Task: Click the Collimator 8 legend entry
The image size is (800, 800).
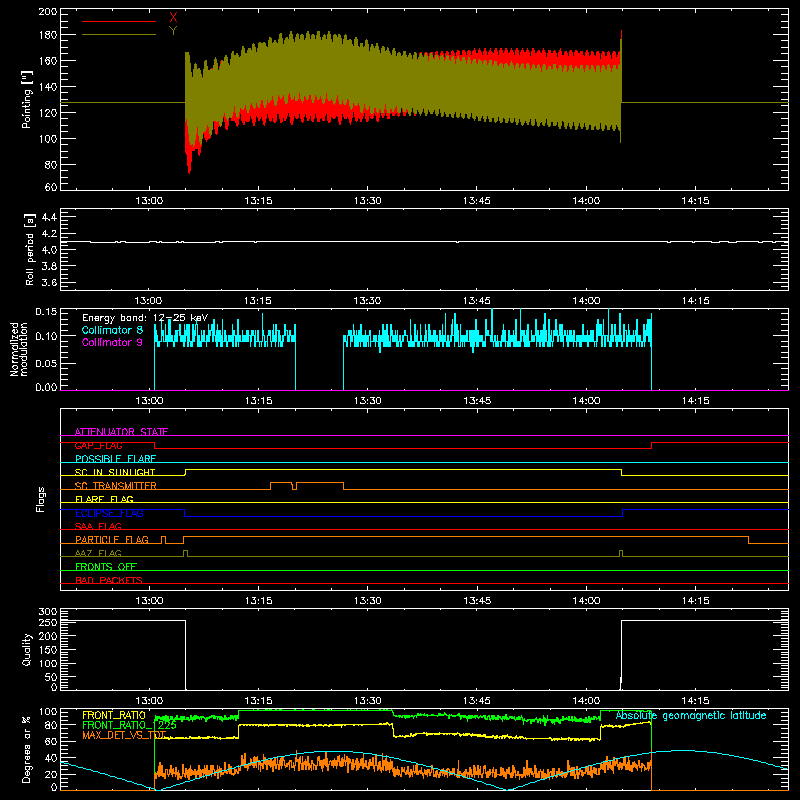Action: (x=112, y=330)
